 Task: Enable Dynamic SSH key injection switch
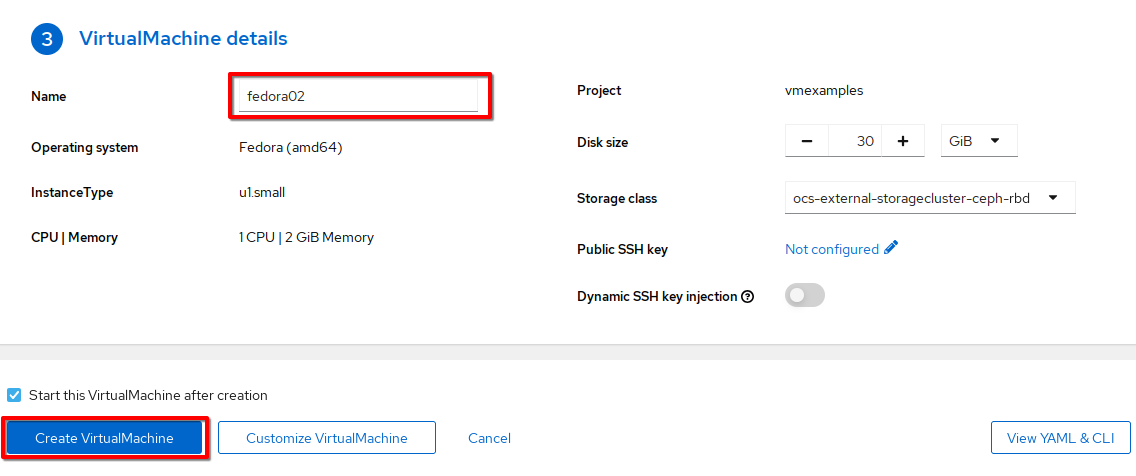click(805, 295)
